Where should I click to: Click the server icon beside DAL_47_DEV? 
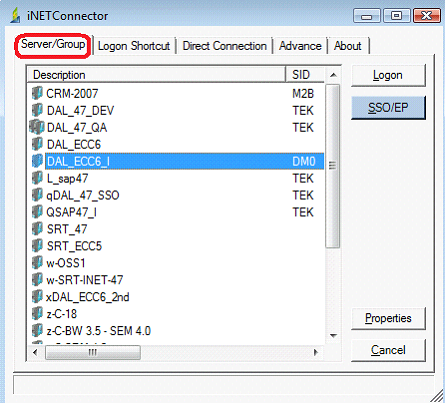(x=37, y=110)
